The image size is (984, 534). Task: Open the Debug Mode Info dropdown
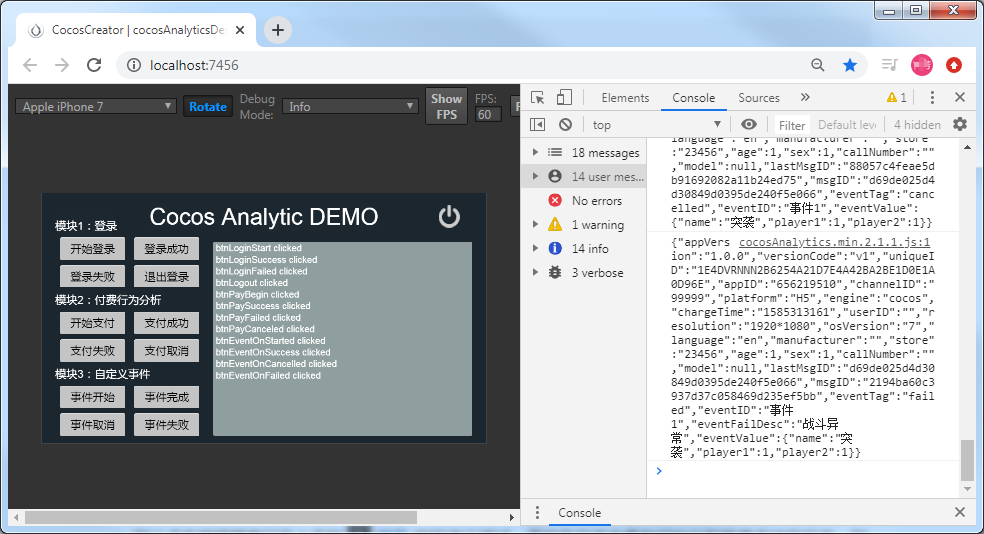click(x=350, y=107)
